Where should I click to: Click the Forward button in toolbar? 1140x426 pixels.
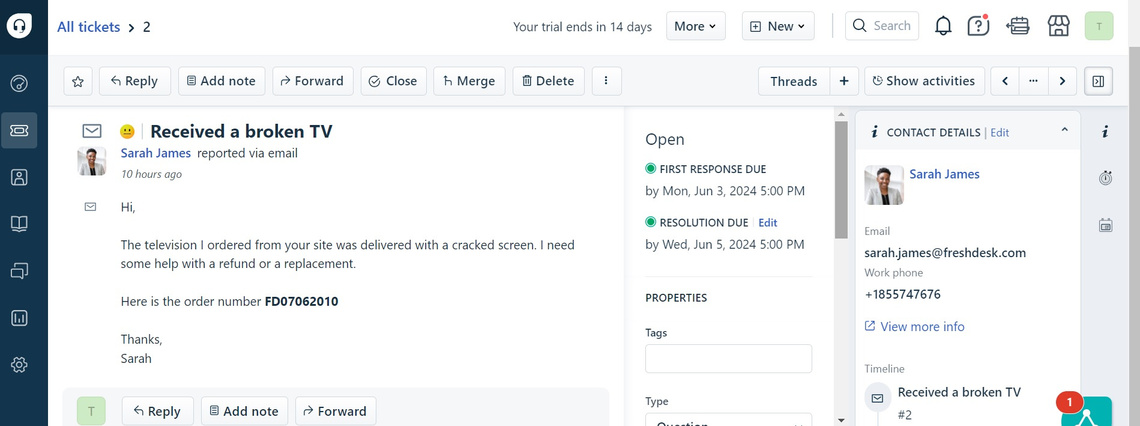point(311,81)
